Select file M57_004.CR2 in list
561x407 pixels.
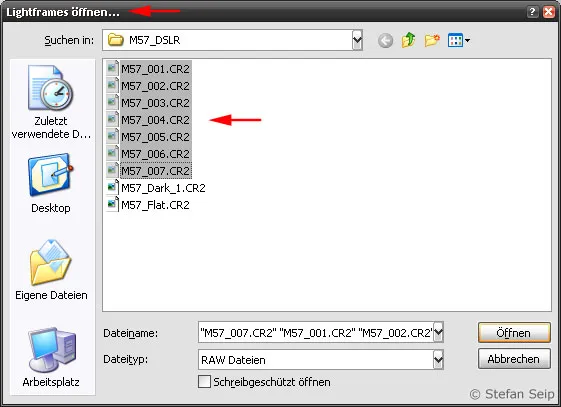[x=148, y=120]
